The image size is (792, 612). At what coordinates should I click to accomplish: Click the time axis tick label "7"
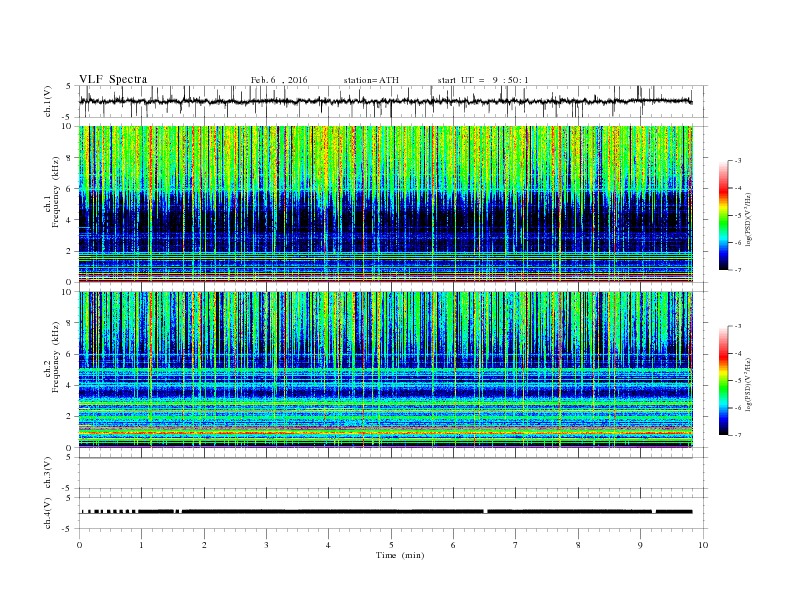516,545
